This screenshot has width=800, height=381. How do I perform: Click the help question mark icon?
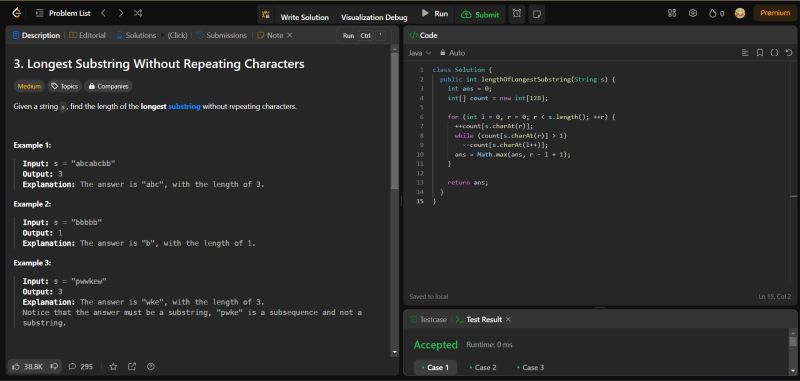tap(151, 366)
